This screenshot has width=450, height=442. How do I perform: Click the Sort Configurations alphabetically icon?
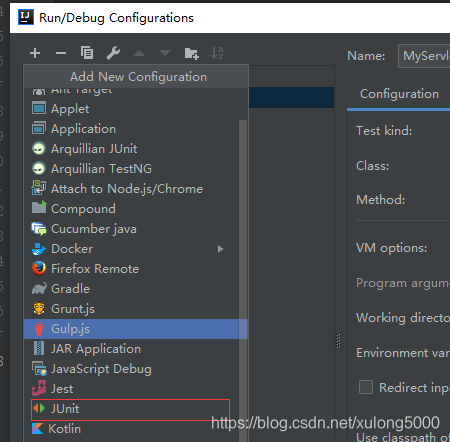[217, 53]
